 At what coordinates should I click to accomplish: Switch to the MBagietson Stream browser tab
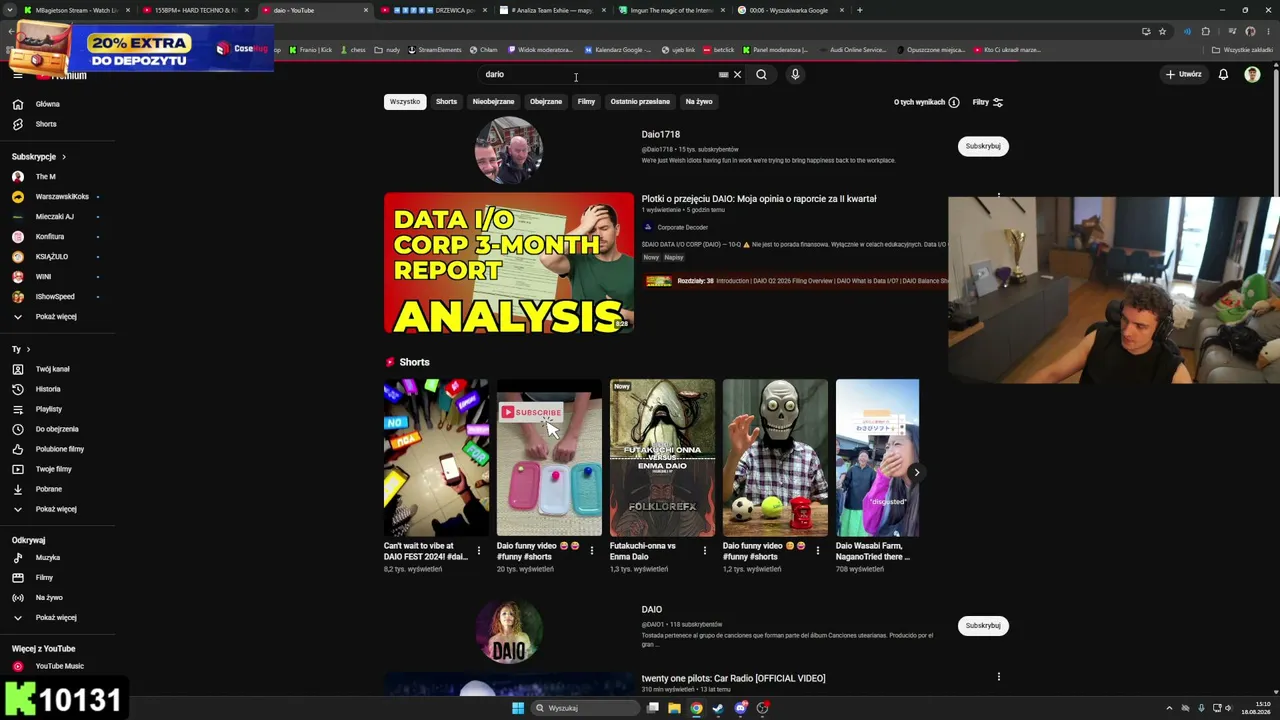coord(76,10)
